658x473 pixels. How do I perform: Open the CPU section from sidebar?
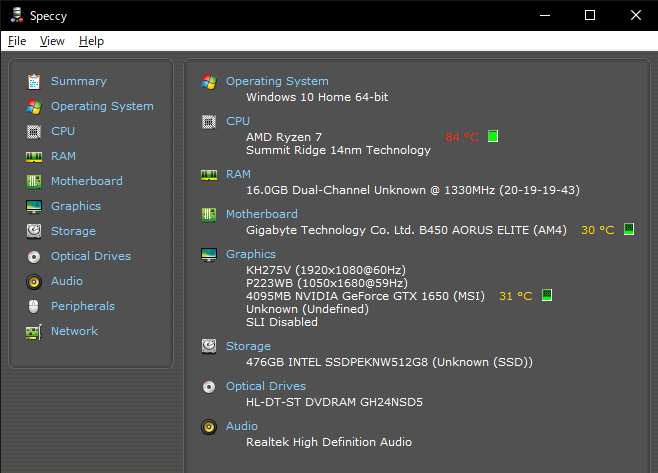tap(63, 131)
